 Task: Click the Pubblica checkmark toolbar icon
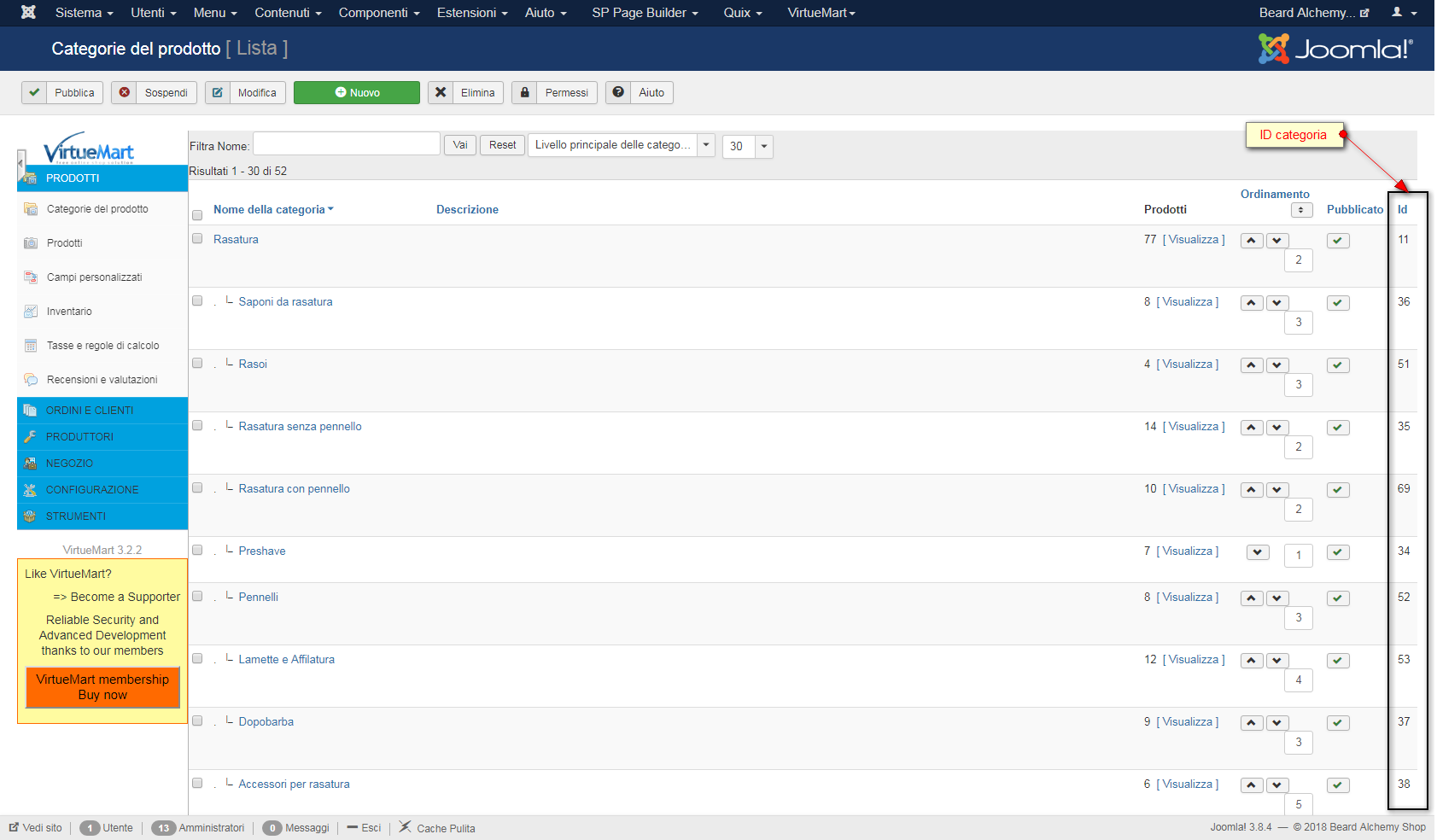click(x=34, y=92)
